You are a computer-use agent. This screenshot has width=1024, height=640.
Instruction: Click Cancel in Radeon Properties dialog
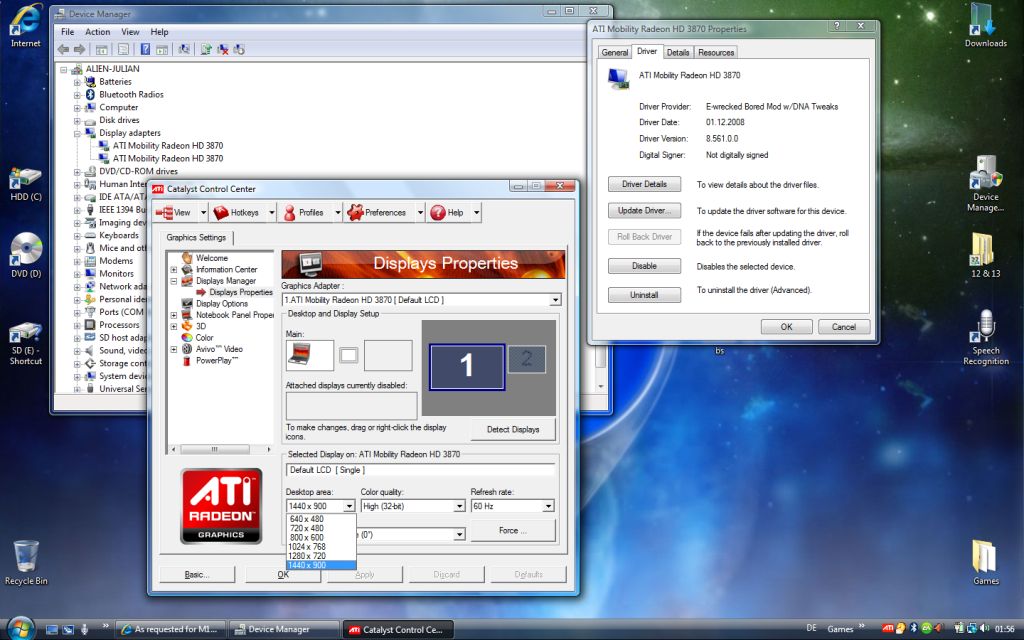(843, 327)
